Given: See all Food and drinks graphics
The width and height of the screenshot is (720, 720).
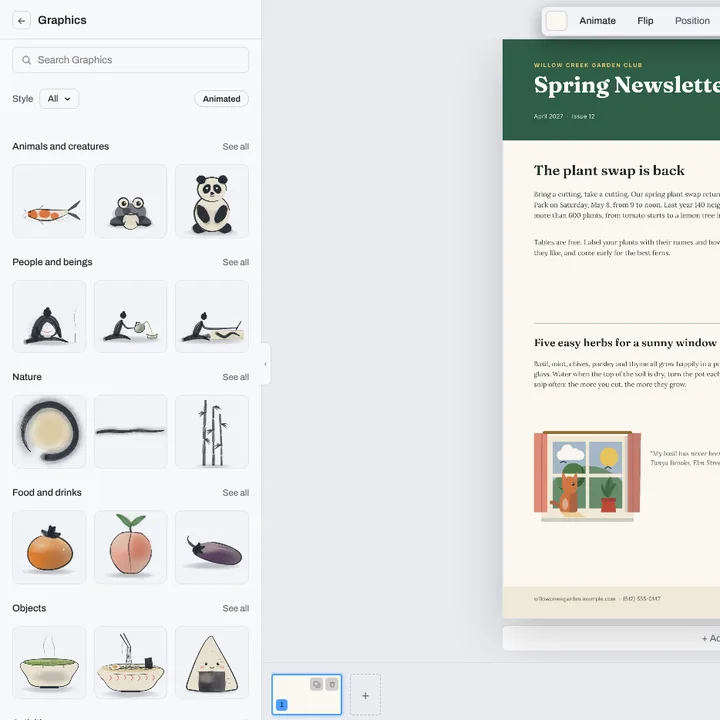Looking at the screenshot, I should click(236, 493).
